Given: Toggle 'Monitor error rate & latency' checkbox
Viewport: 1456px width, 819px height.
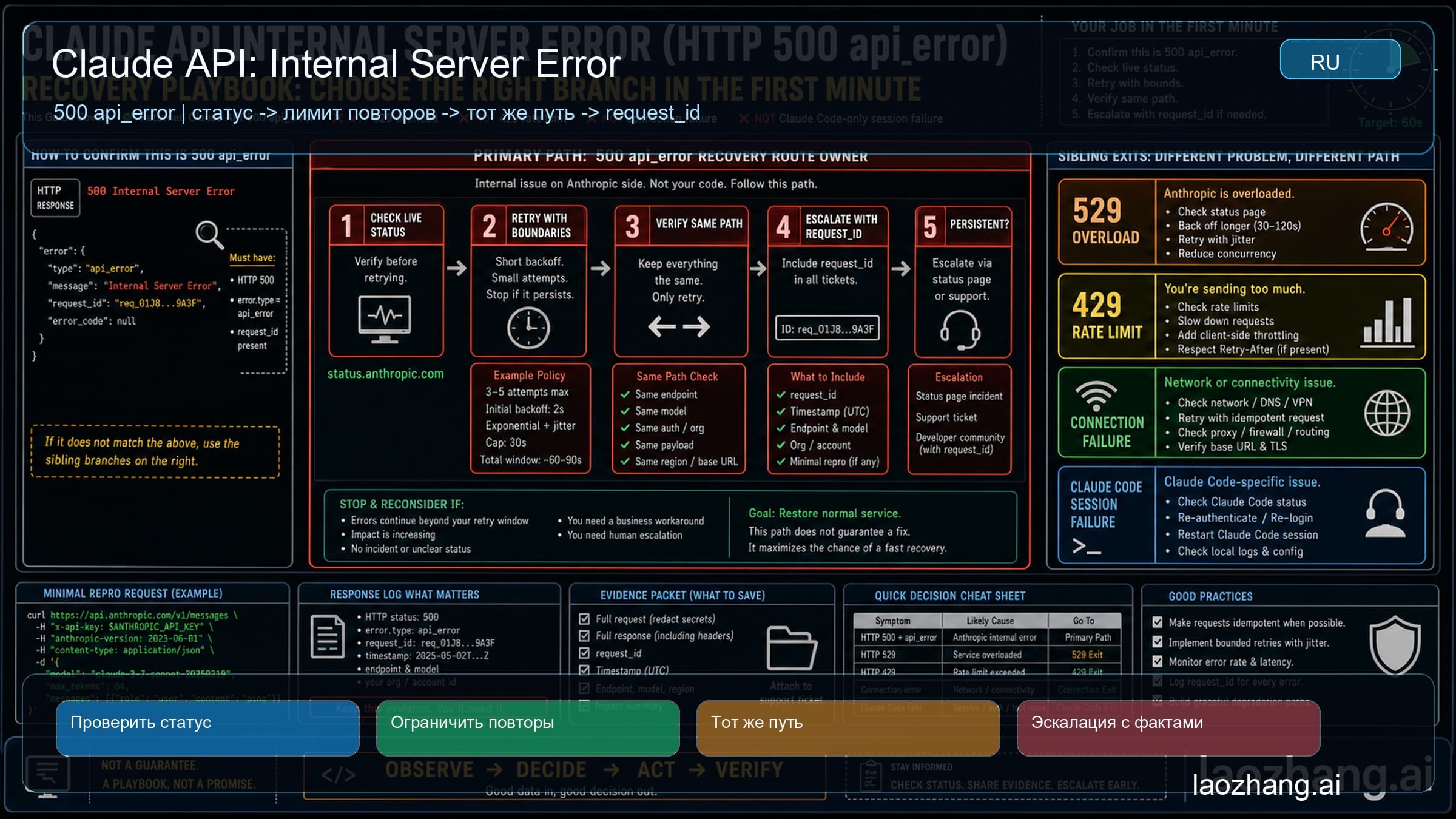Looking at the screenshot, I should 1158,662.
